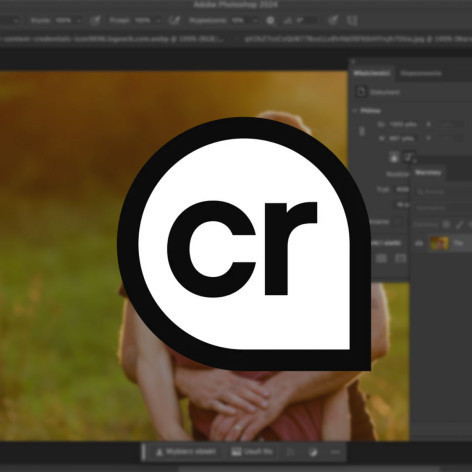Toggle pressure for opacity icon after Krycie
472x472 pixels.
coord(95,21)
